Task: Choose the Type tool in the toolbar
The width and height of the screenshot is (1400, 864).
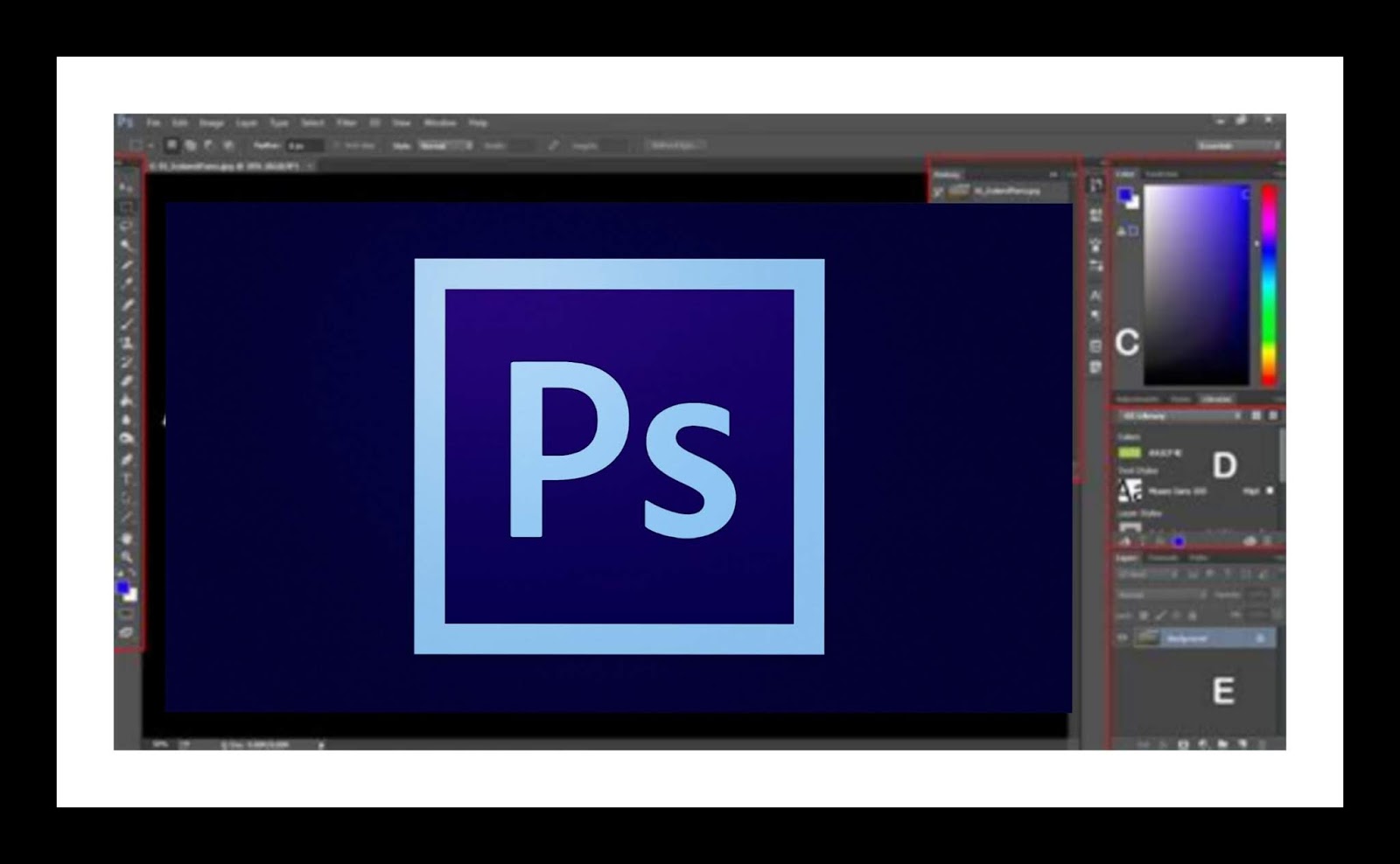Action: 129,476
